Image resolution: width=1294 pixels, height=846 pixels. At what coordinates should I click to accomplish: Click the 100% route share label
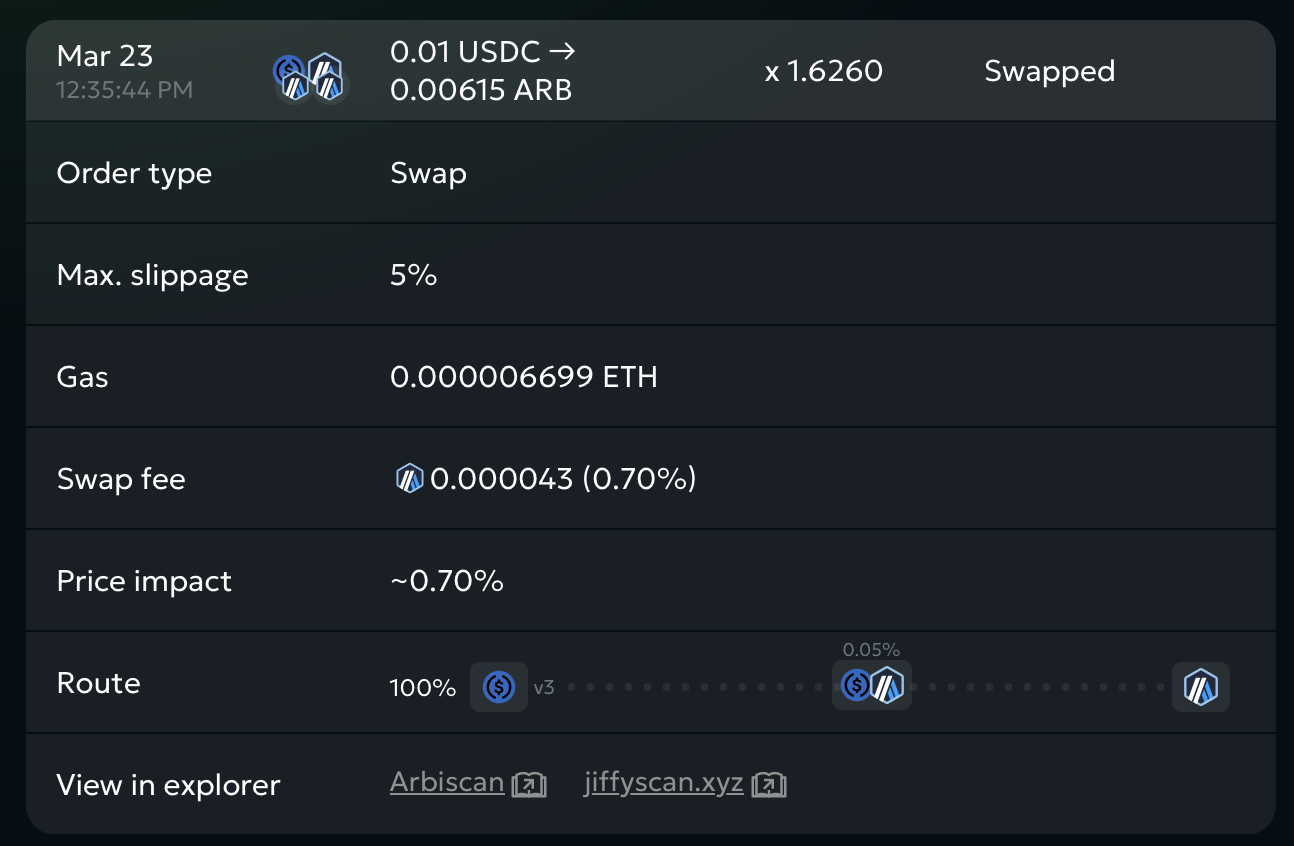(422, 688)
